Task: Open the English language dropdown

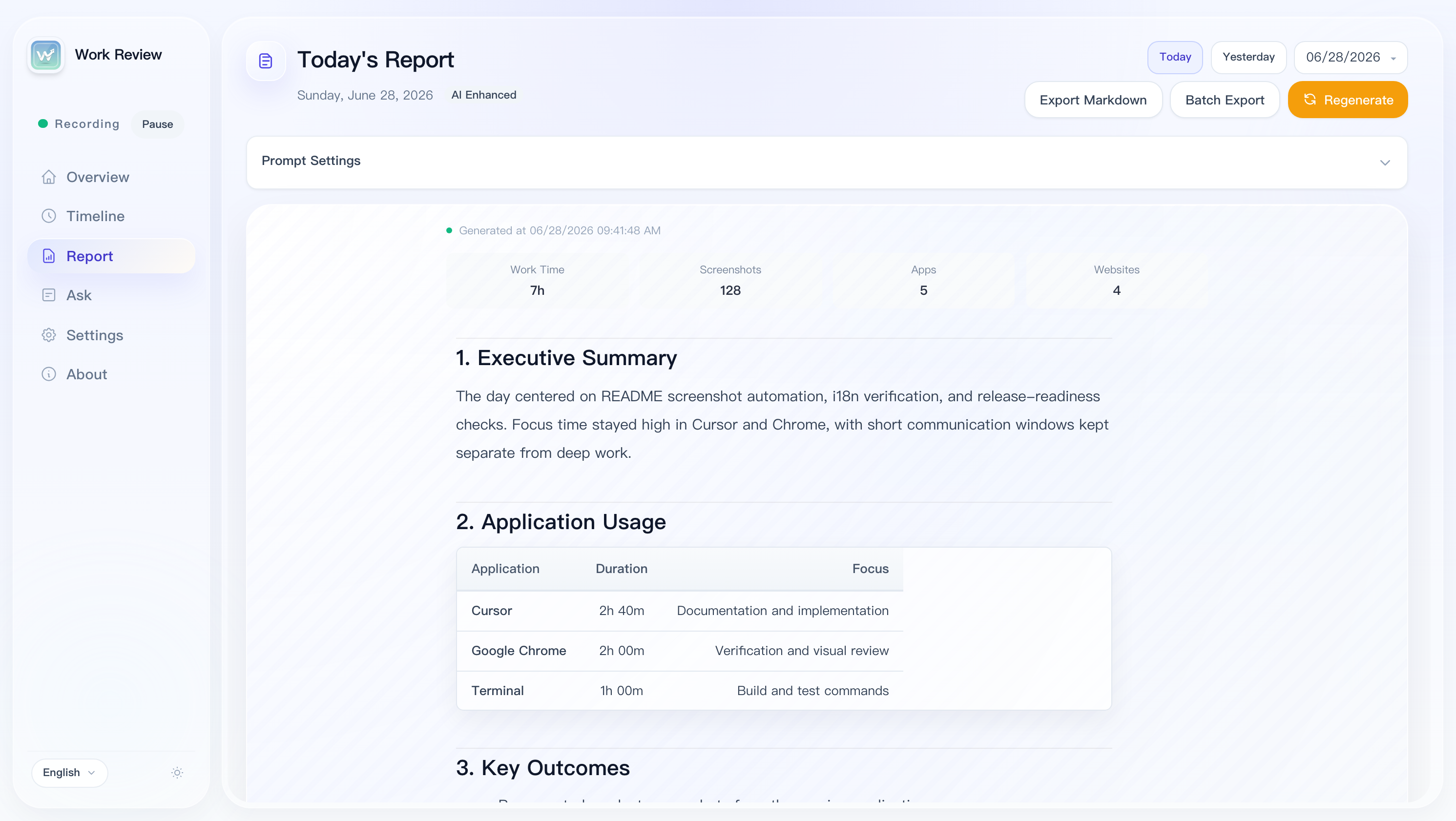Action: 69,772
